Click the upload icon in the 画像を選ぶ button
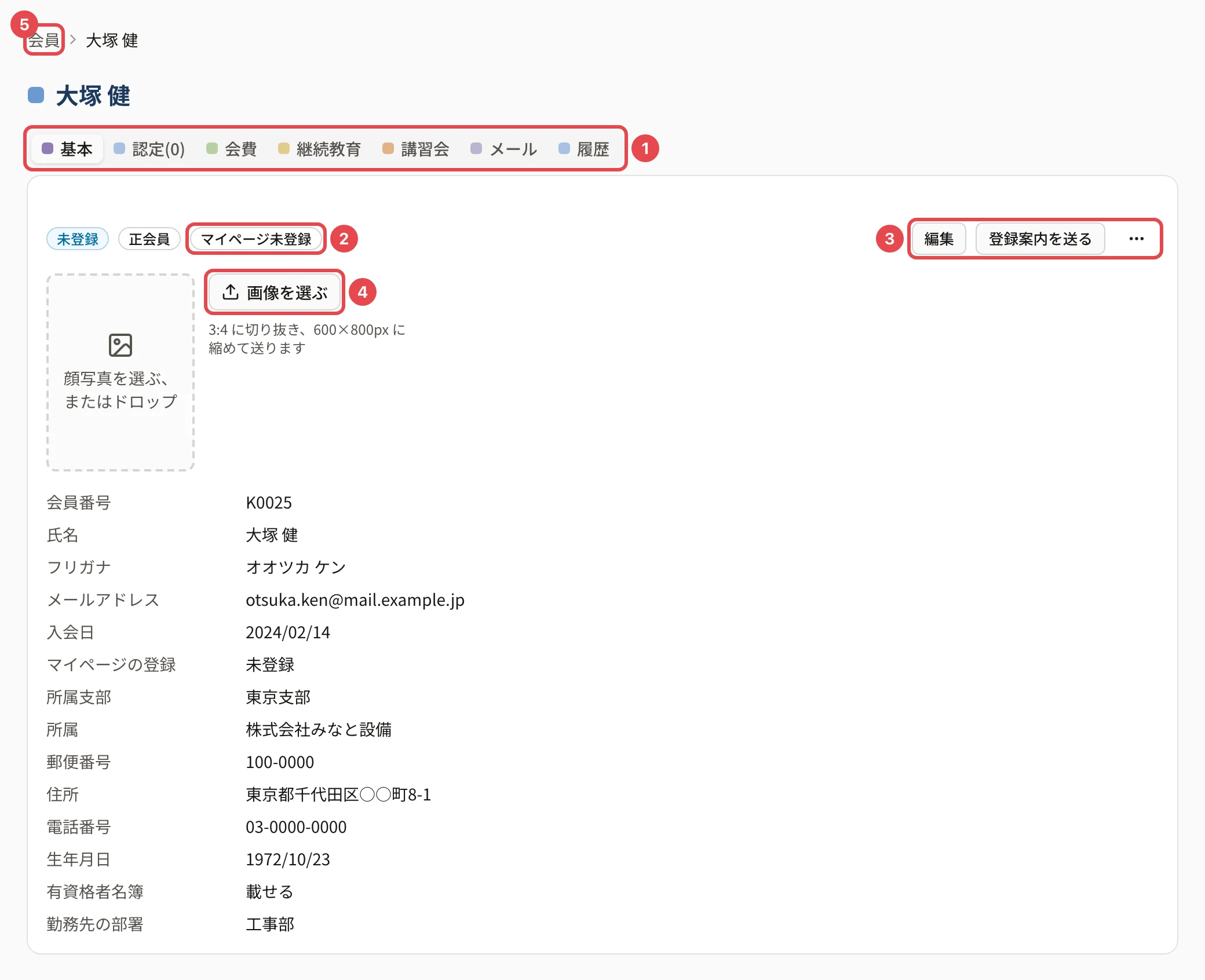1205x980 pixels. pos(231,292)
